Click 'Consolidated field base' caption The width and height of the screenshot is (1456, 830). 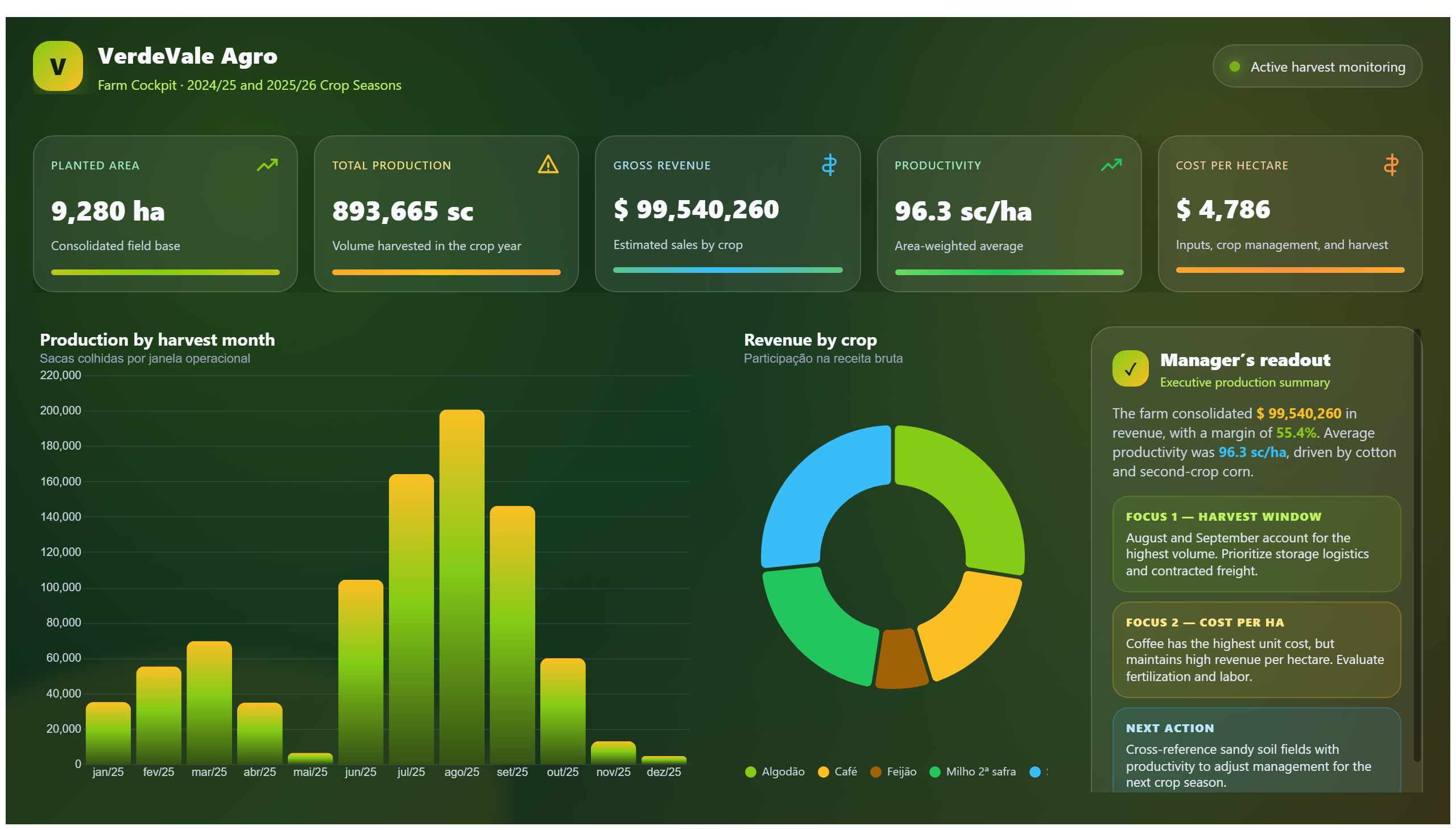pyautogui.click(x=115, y=246)
